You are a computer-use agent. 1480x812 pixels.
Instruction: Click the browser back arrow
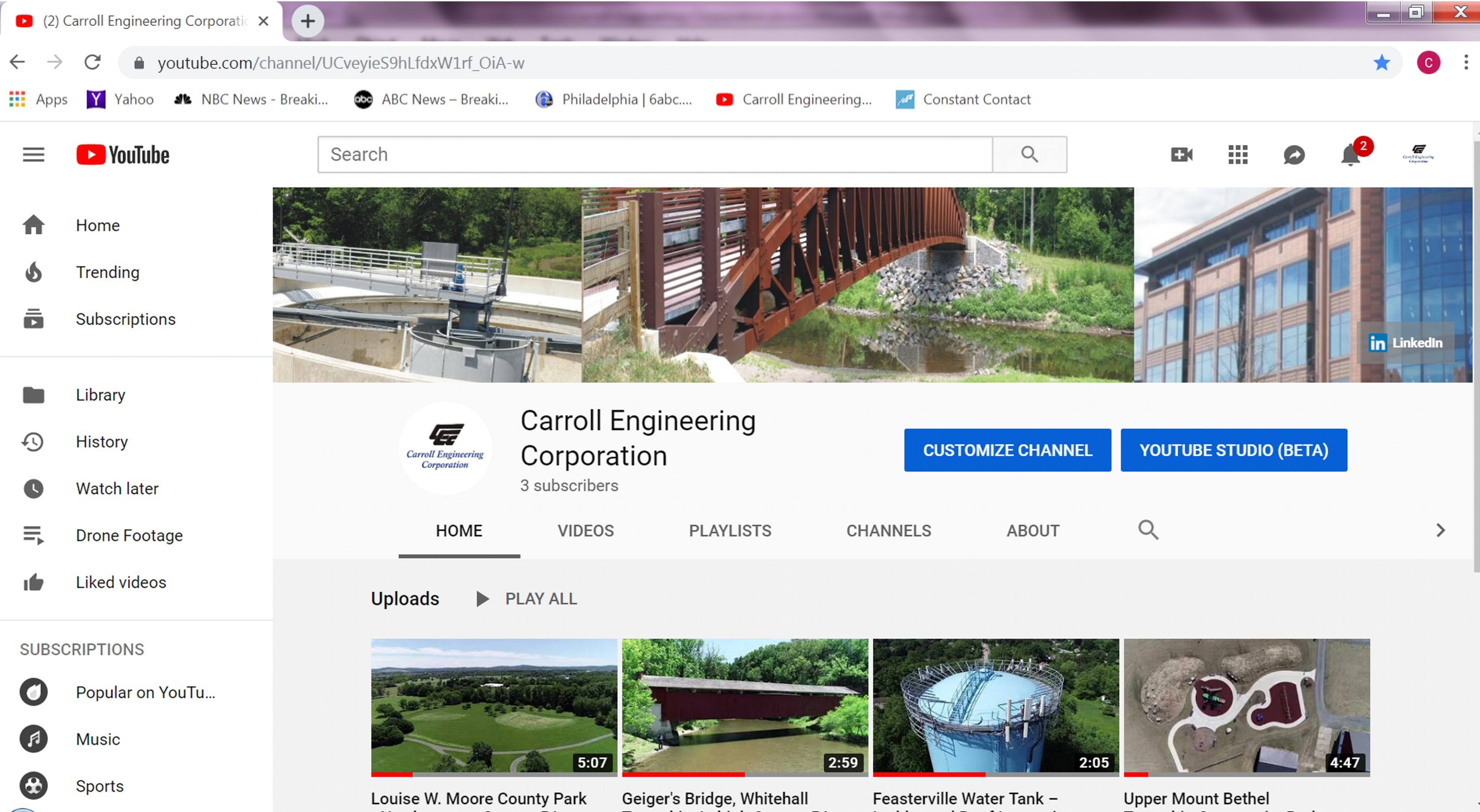pos(18,62)
